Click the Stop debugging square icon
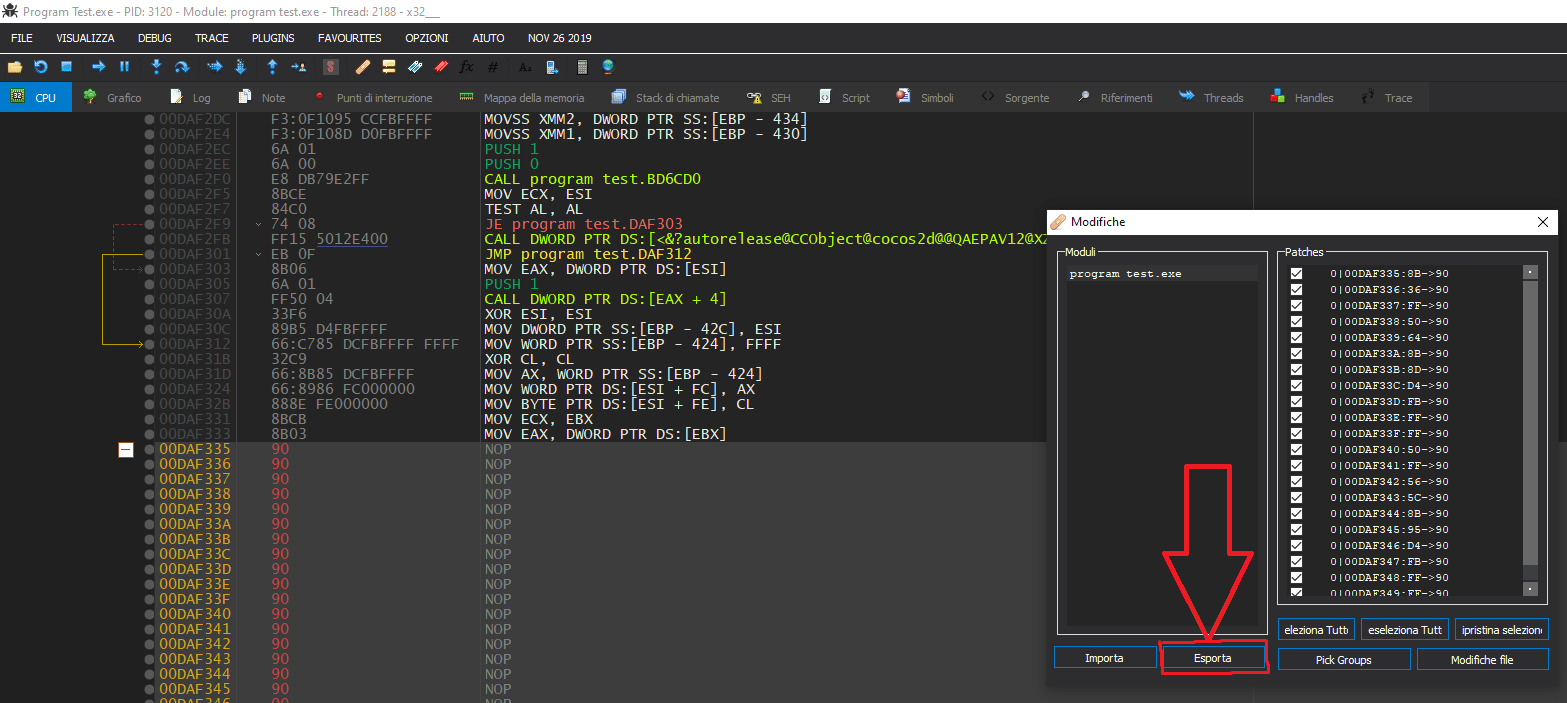The image size is (1567, 703). pos(67,67)
